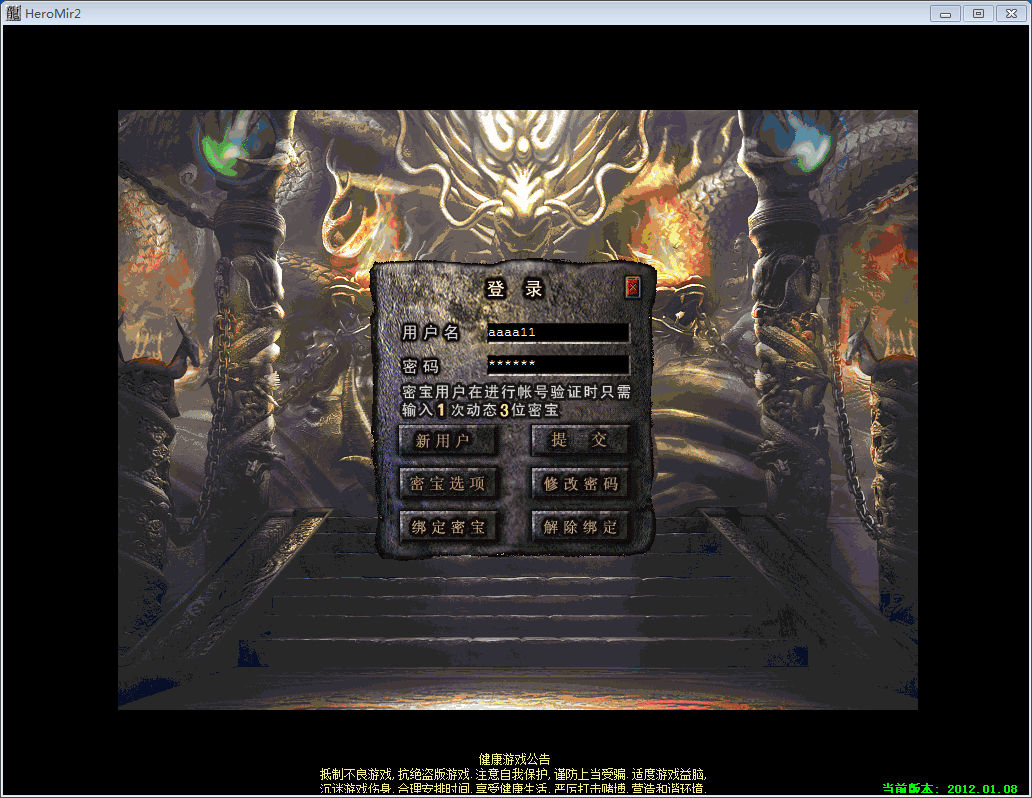1032x798 pixels.
Task: Click the 健康游戏公告 notice heading
Action: [x=515, y=760]
